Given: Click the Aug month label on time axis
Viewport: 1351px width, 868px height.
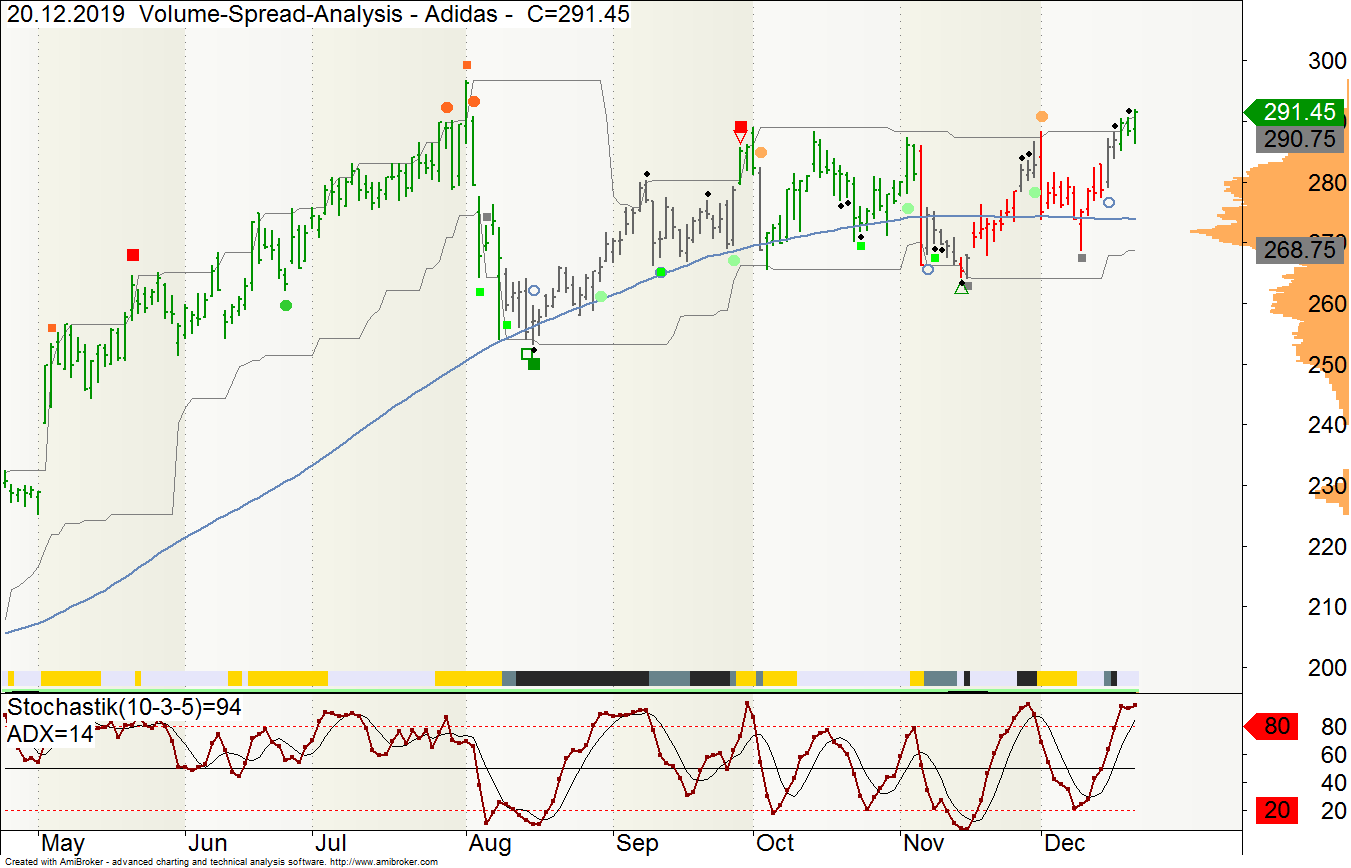Looking at the screenshot, I should coord(491,843).
